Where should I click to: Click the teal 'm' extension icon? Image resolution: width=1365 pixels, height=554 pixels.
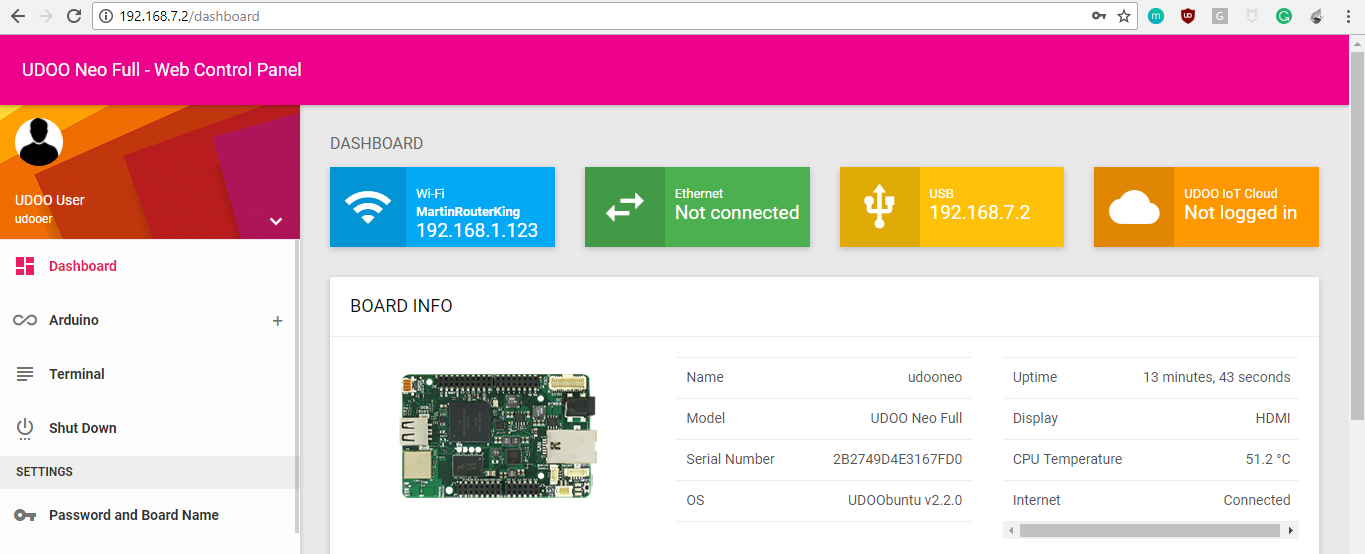click(x=1156, y=16)
